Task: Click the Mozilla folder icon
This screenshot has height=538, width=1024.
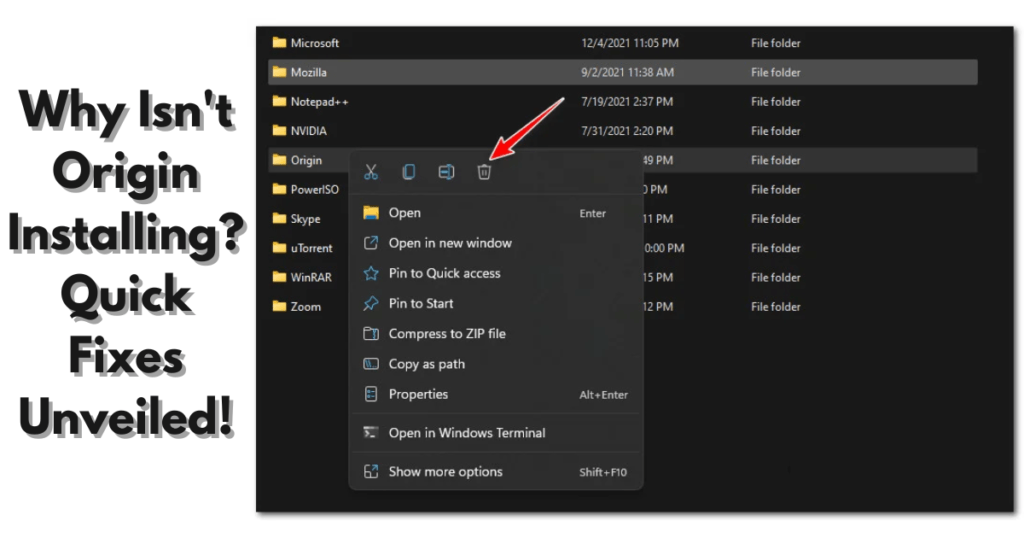Action: coord(280,72)
